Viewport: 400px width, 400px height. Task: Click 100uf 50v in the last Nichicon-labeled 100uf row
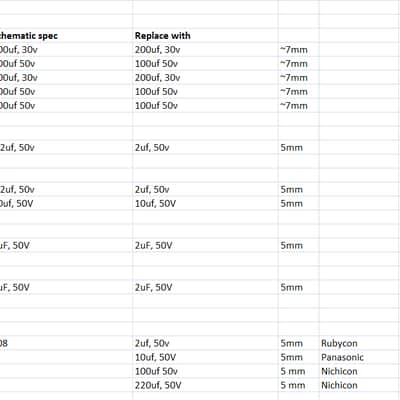(205, 371)
